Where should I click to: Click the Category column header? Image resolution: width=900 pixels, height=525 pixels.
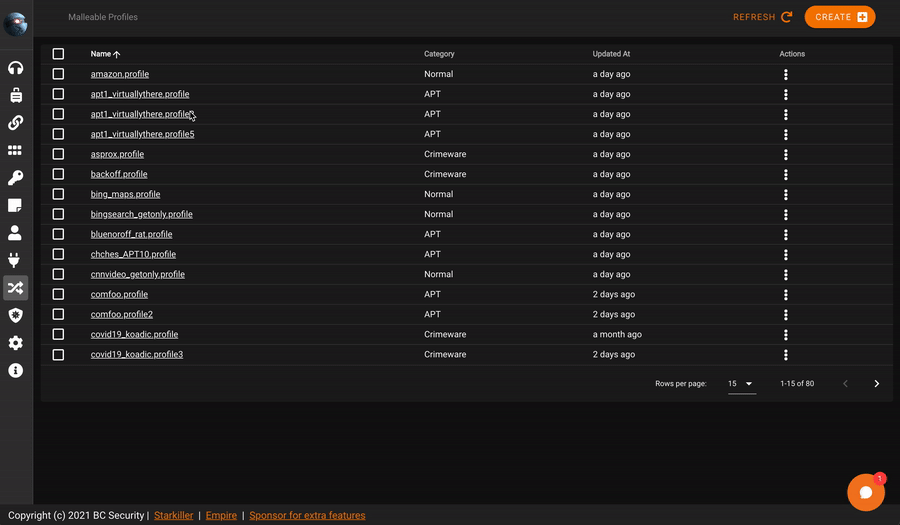click(x=439, y=54)
